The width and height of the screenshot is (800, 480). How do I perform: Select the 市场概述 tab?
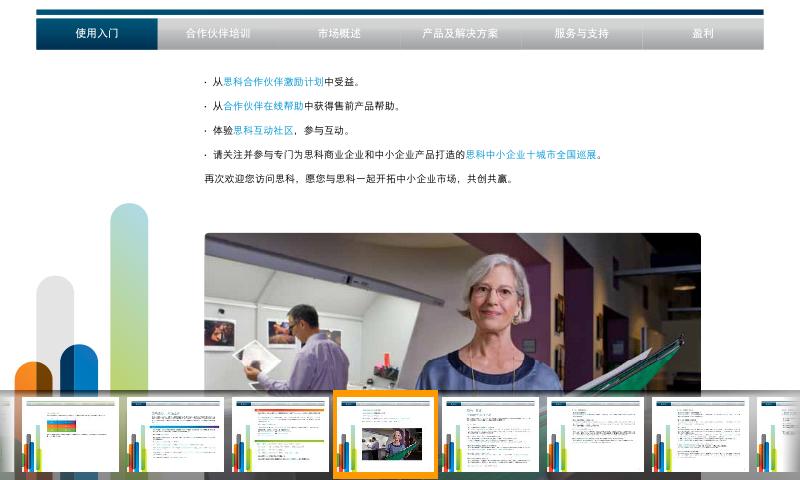(339, 34)
